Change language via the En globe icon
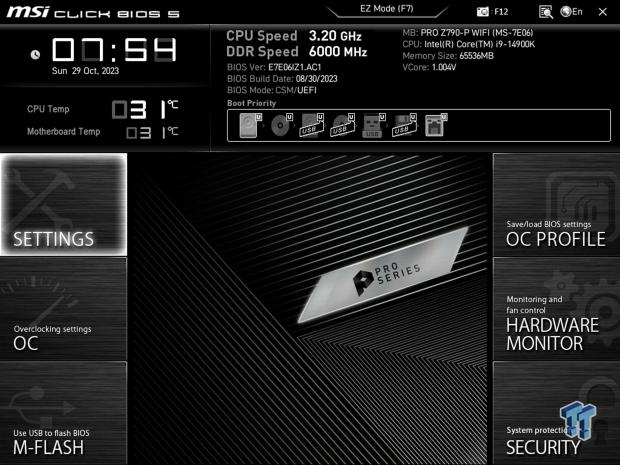 click(x=571, y=12)
